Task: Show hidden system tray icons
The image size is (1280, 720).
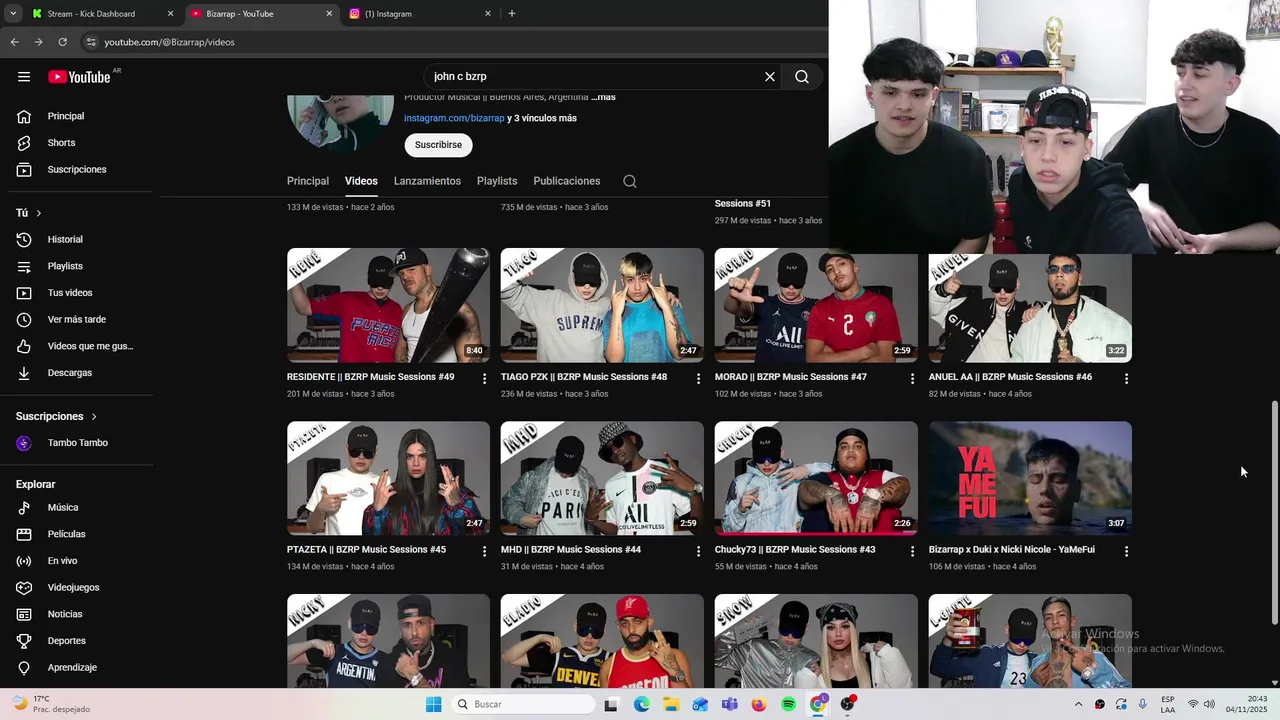Action: 1078,704
